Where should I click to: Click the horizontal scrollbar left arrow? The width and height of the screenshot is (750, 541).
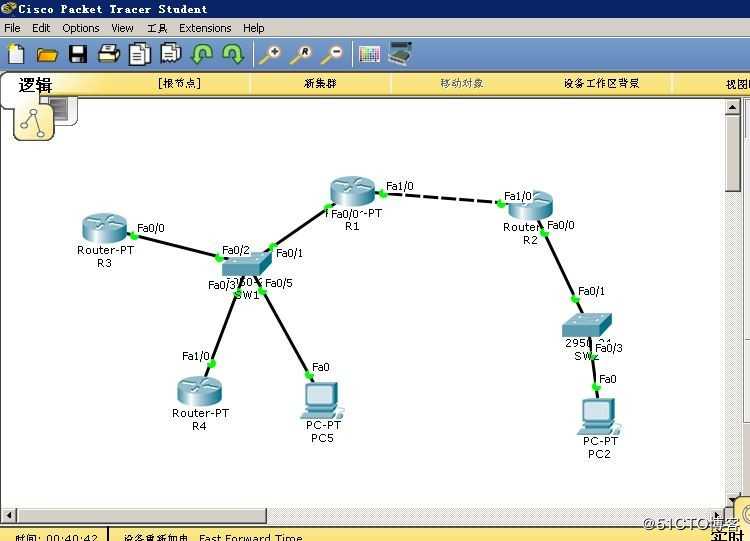click(x=9, y=515)
